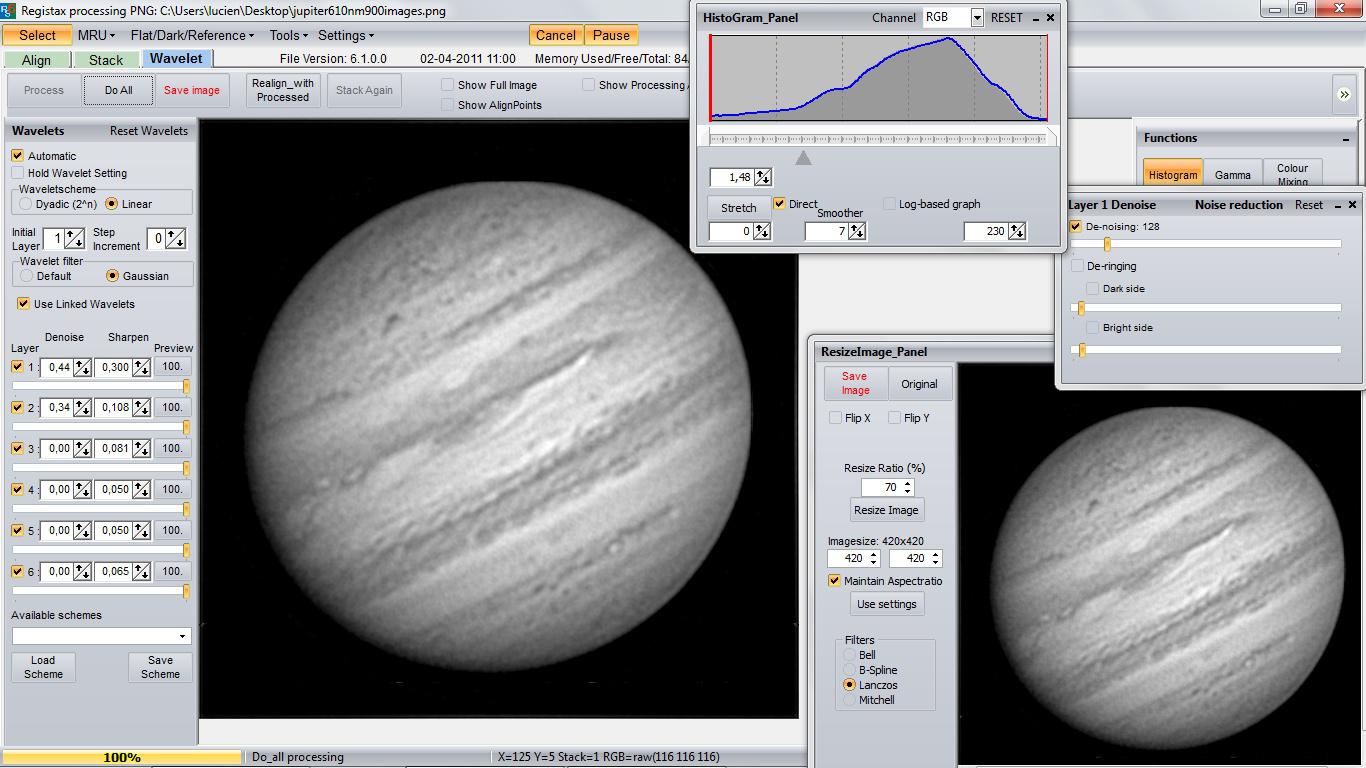This screenshot has width=1366, height=768.
Task: Enable the De-ringing checkbox
Action: pyautogui.click(x=1077, y=266)
